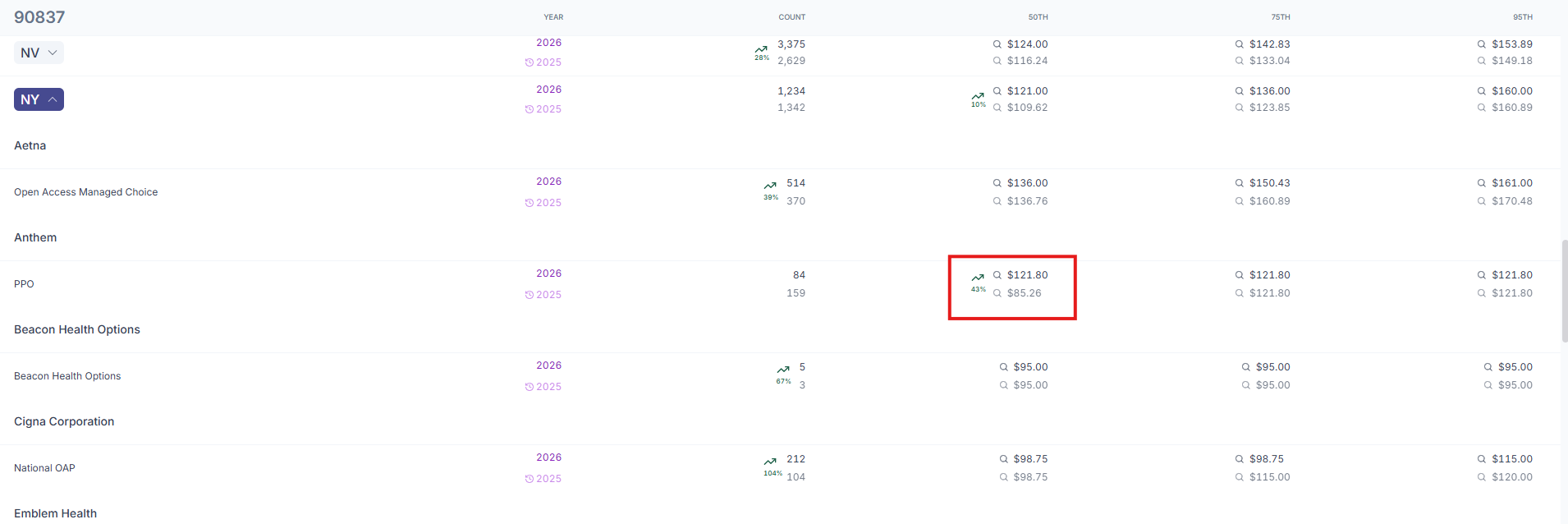Screen dimensions: 1568x524
Task: Click trend-up icon next to Aetna count 514
Action: [x=770, y=185]
